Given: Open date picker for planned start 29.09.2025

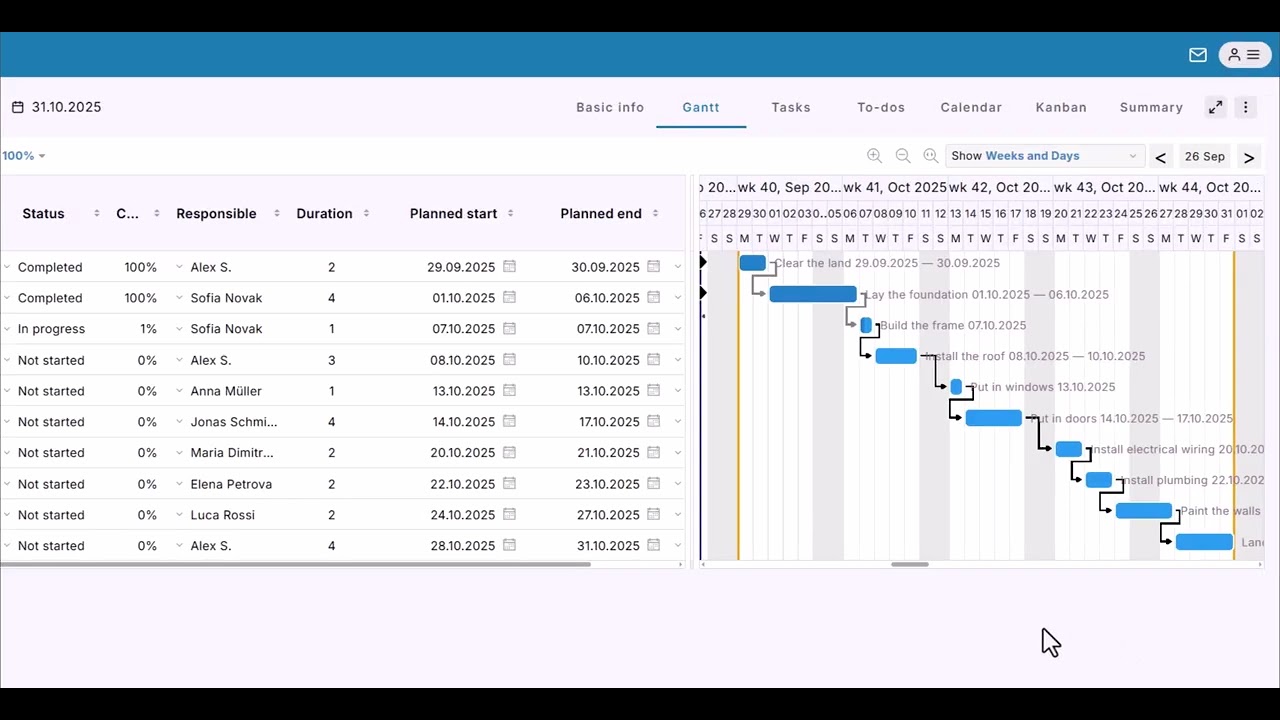Looking at the screenshot, I should [x=509, y=267].
